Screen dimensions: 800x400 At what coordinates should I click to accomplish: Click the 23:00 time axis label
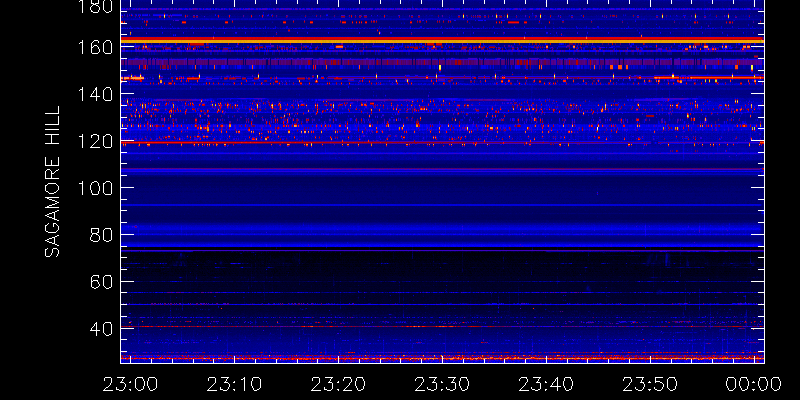[x=130, y=384]
